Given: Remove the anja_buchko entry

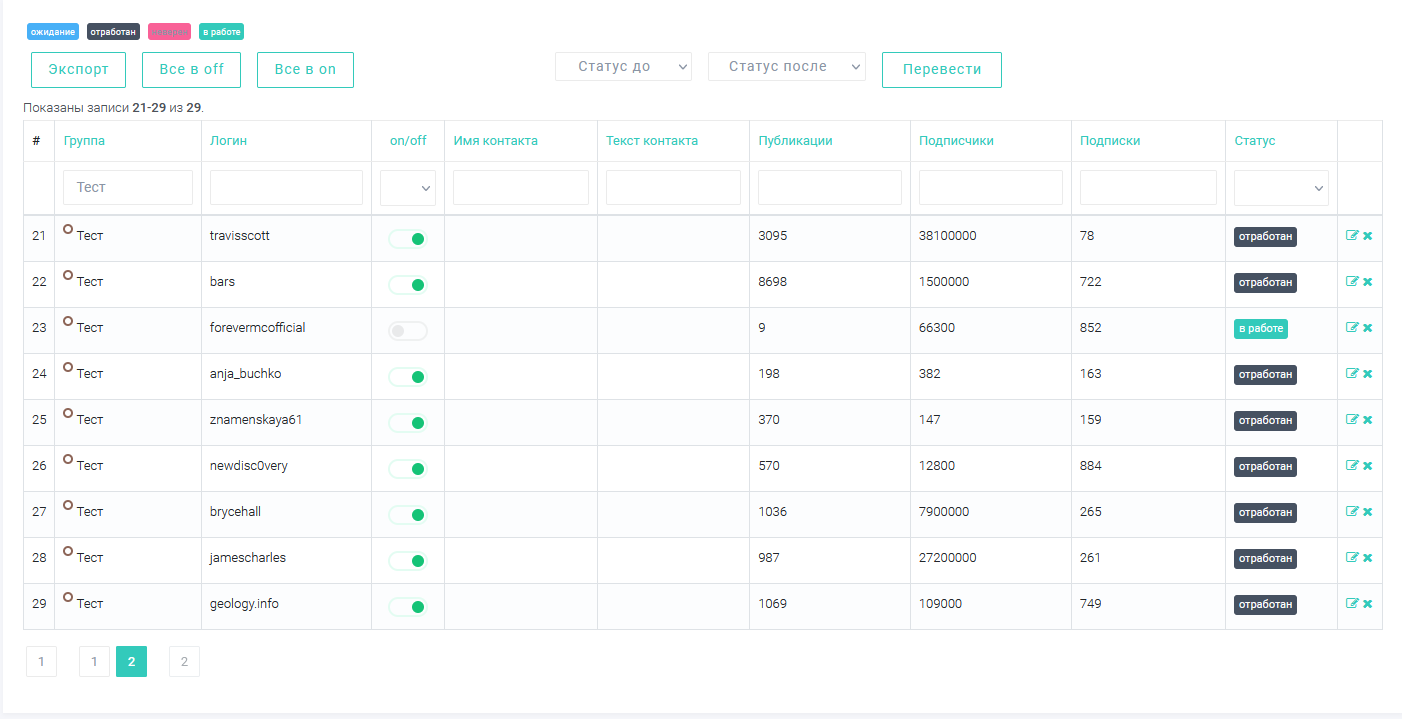Looking at the screenshot, I should 1367,374.
